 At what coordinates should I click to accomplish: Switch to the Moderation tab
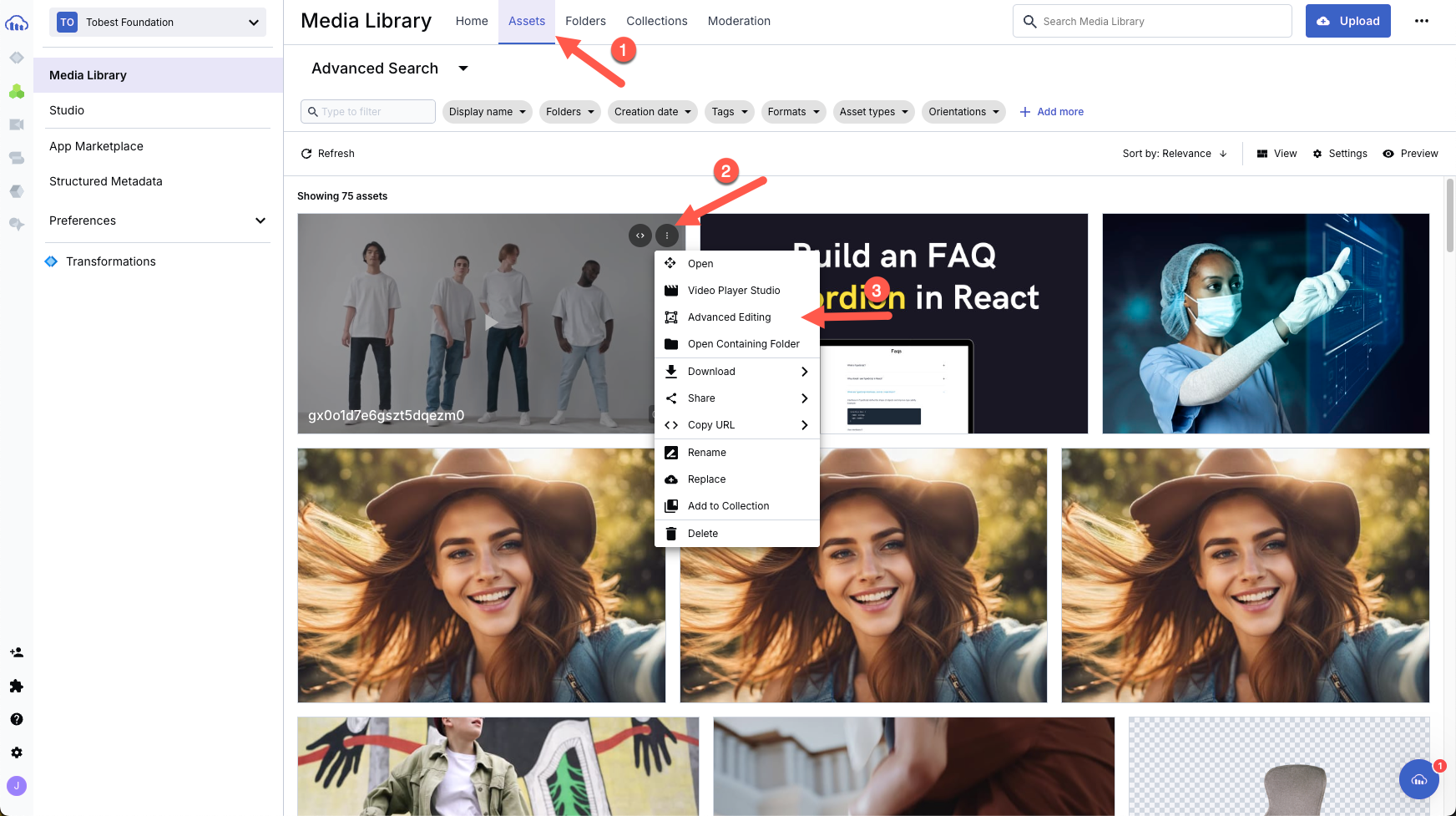click(739, 21)
